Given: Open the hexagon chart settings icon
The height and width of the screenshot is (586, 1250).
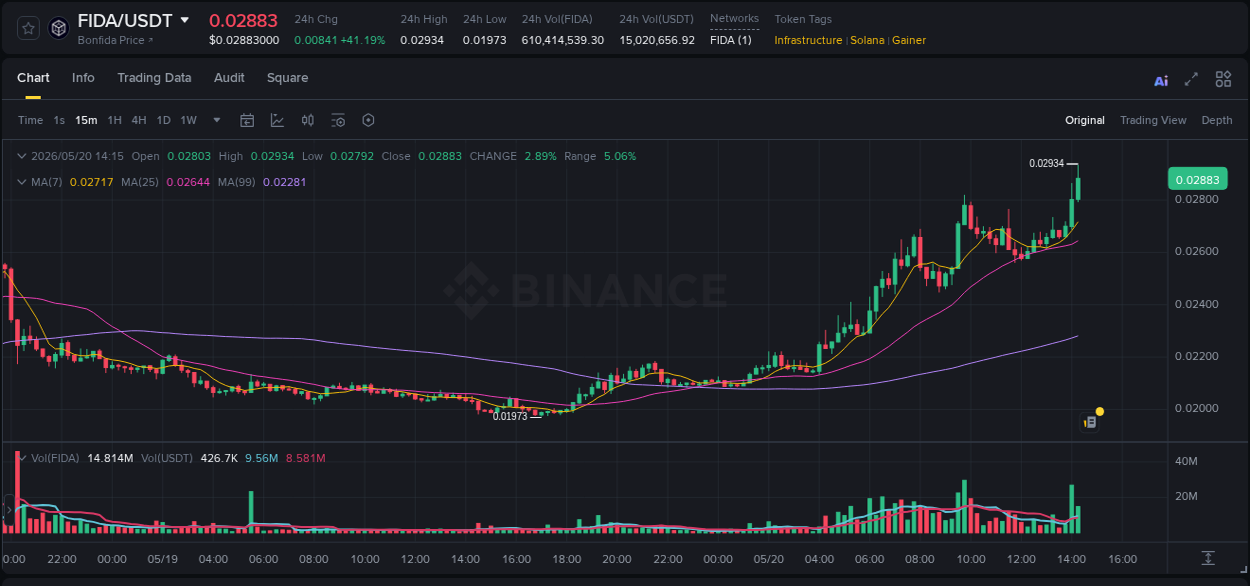Looking at the screenshot, I should click(368, 120).
